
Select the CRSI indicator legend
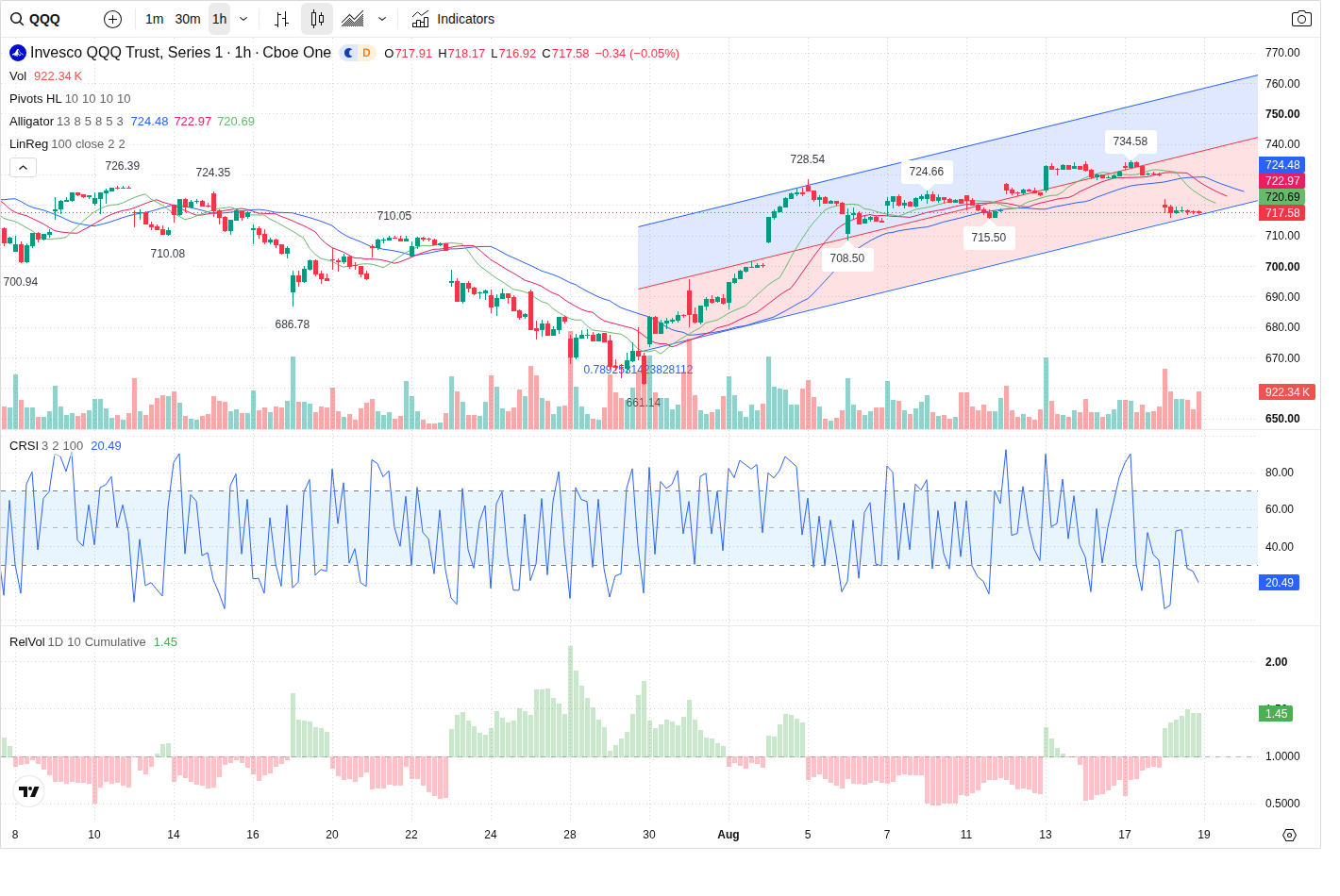tap(24, 446)
